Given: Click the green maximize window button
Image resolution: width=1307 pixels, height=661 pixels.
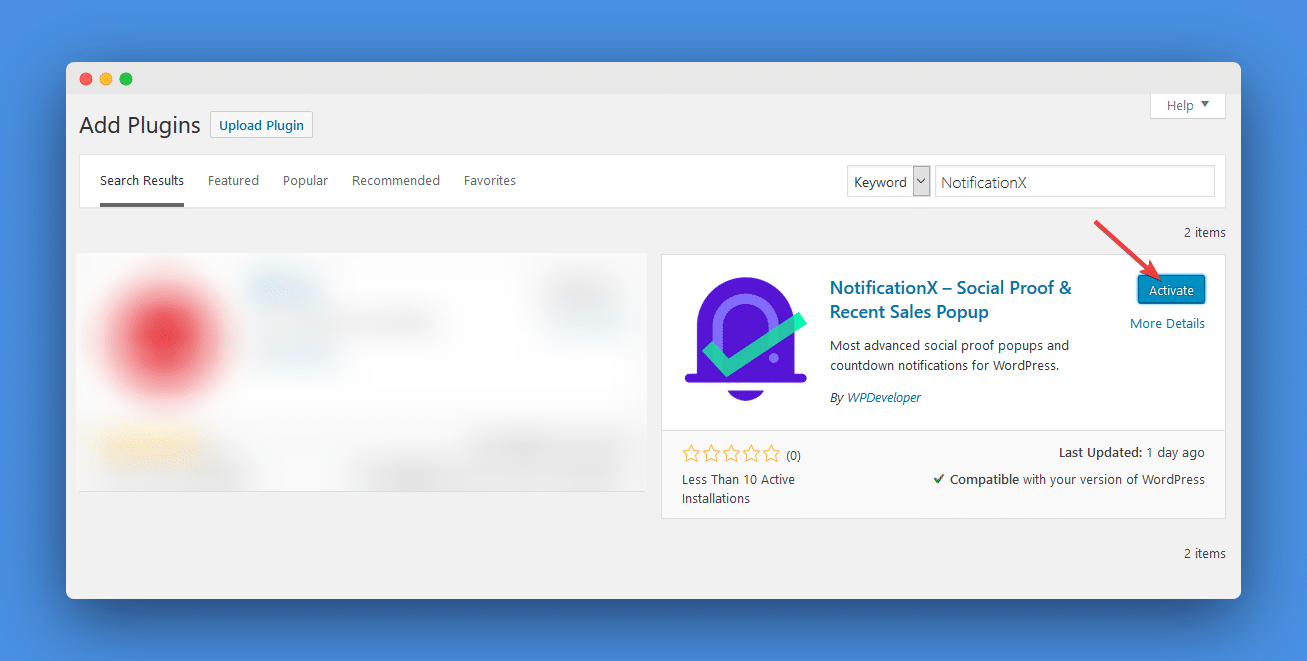Looking at the screenshot, I should (x=126, y=79).
